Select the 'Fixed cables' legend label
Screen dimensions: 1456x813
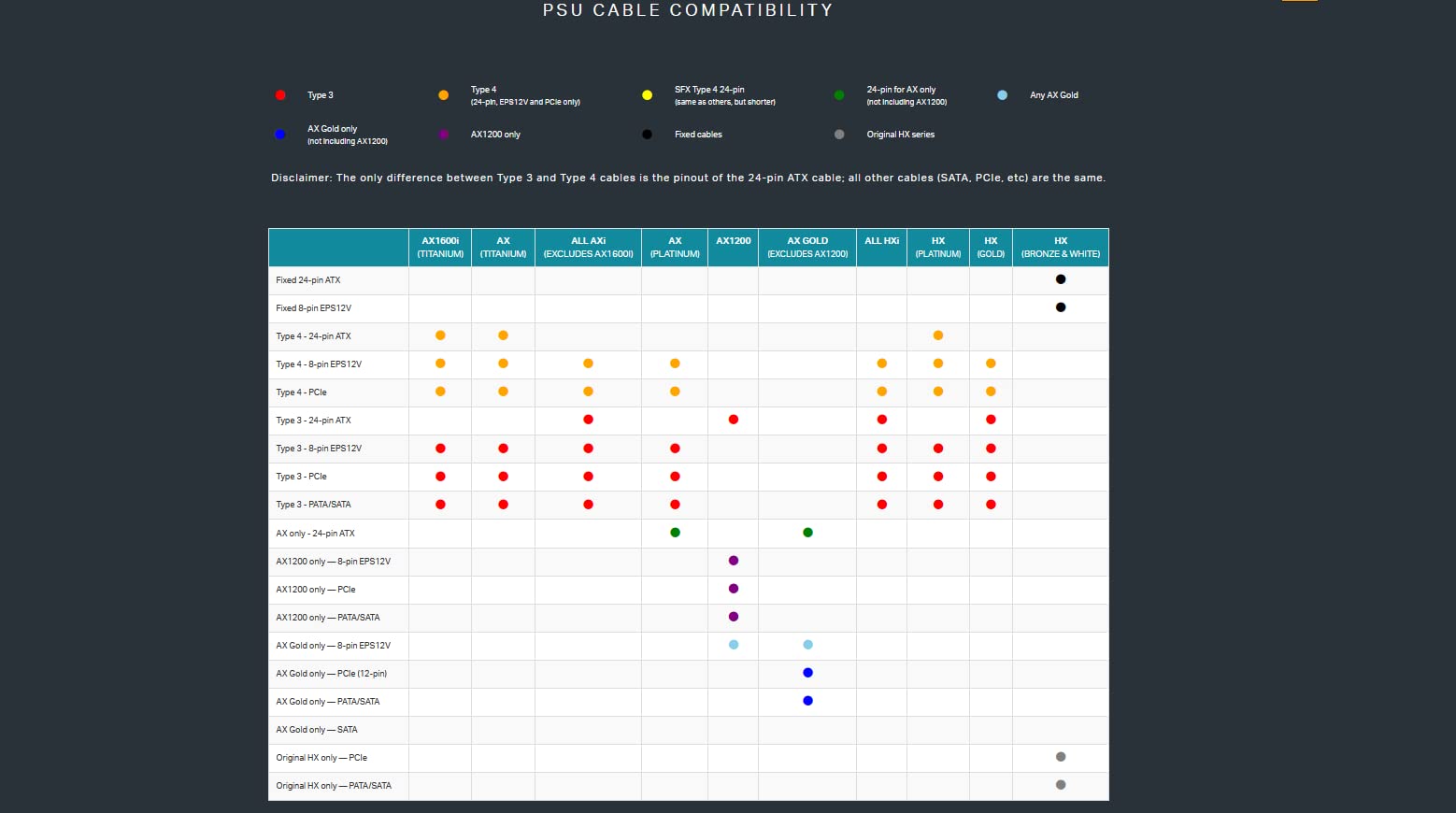(x=698, y=135)
